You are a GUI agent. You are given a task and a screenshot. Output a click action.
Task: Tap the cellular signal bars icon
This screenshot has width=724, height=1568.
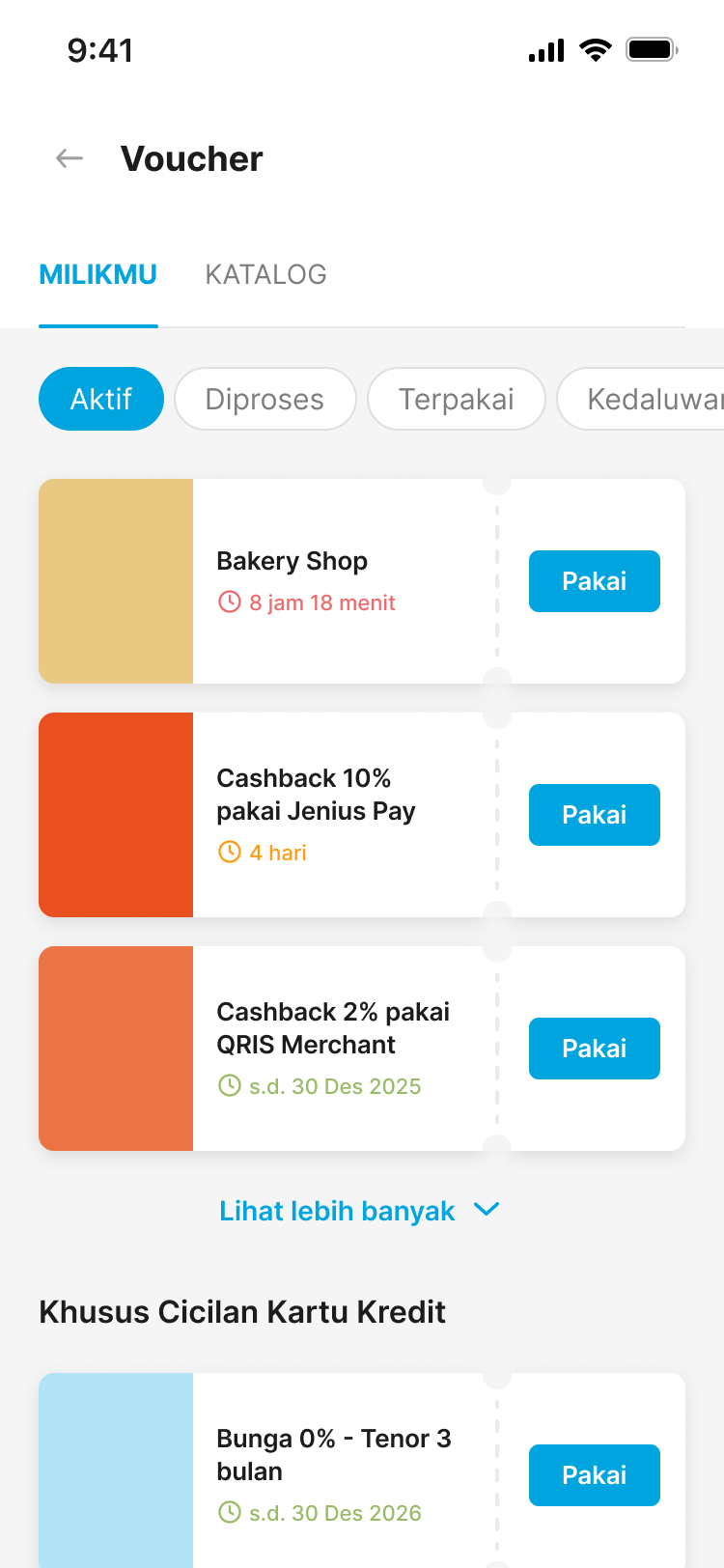click(546, 51)
